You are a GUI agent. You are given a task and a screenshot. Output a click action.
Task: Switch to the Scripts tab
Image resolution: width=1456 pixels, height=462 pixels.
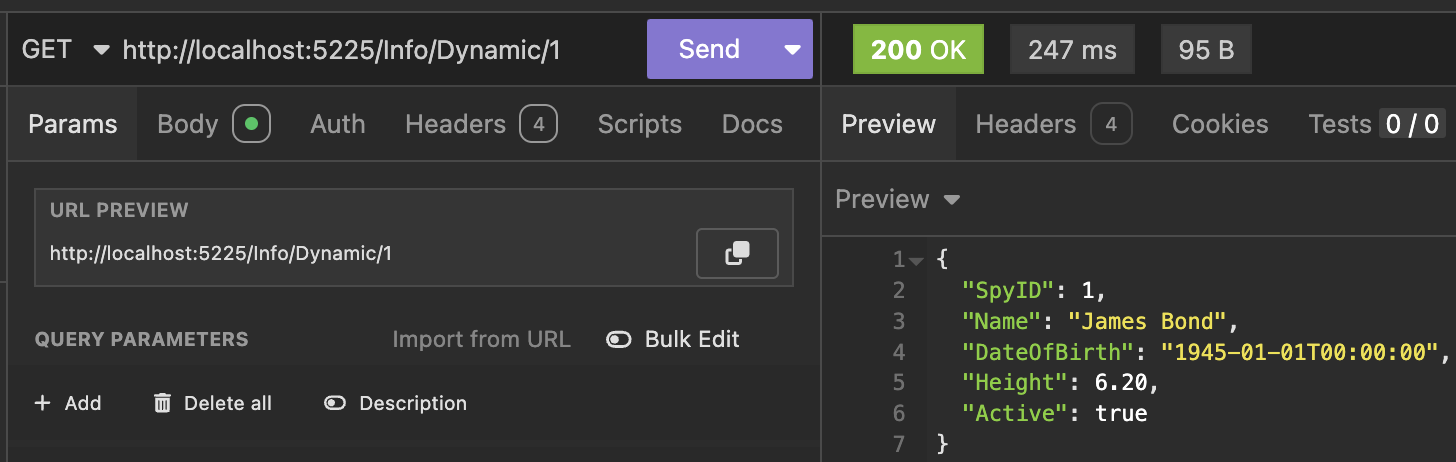[639, 124]
